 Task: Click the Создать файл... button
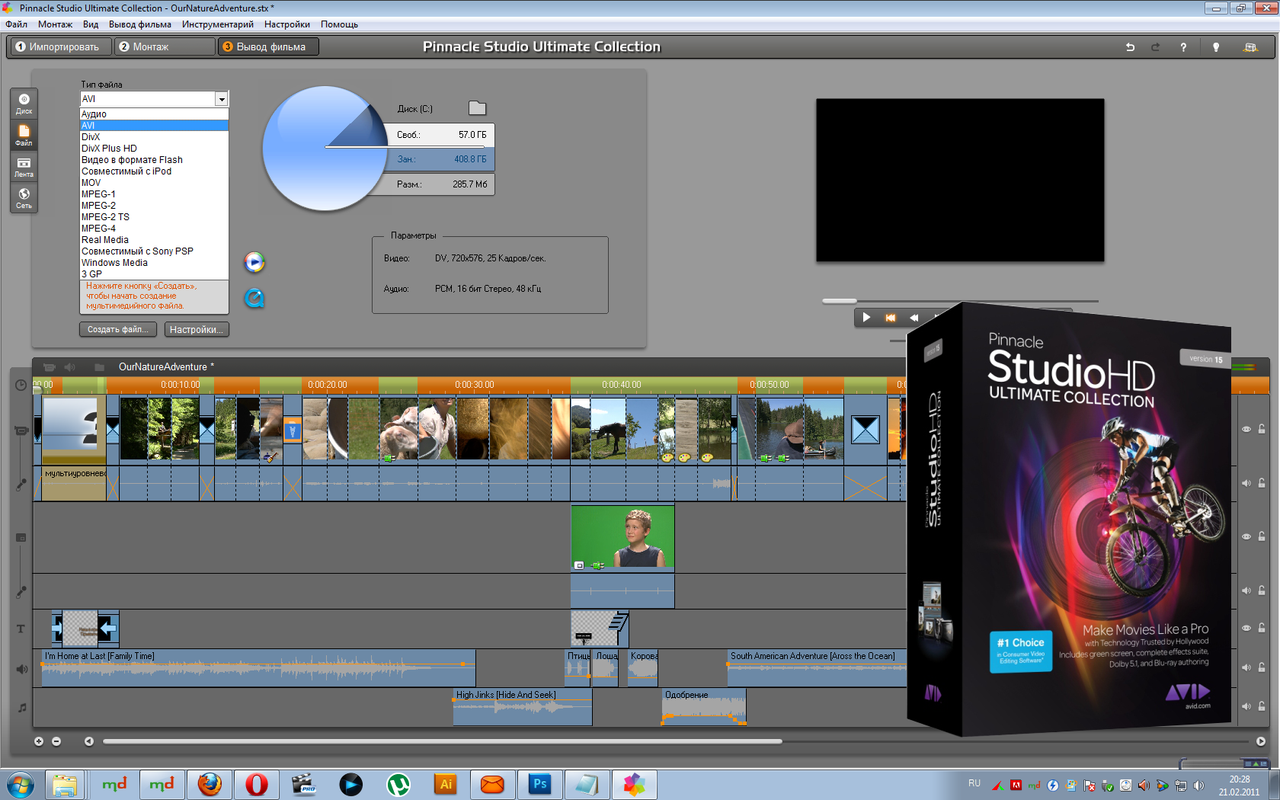118,329
